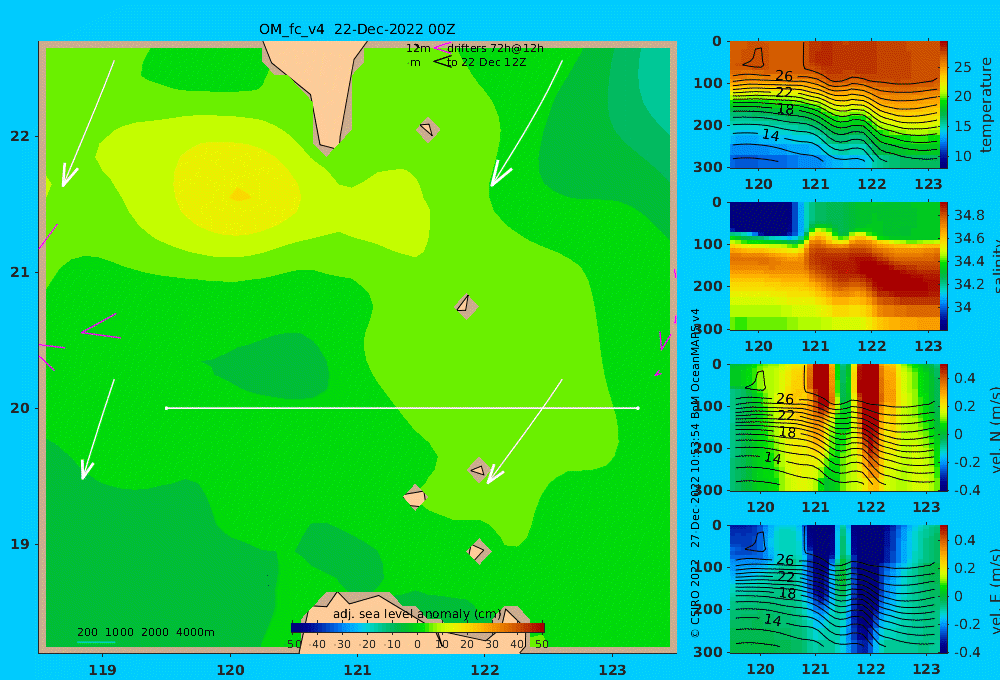Click the magenta drifter arrow symbol in legend
The height and width of the screenshot is (680, 1000).
click(x=441, y=48)
